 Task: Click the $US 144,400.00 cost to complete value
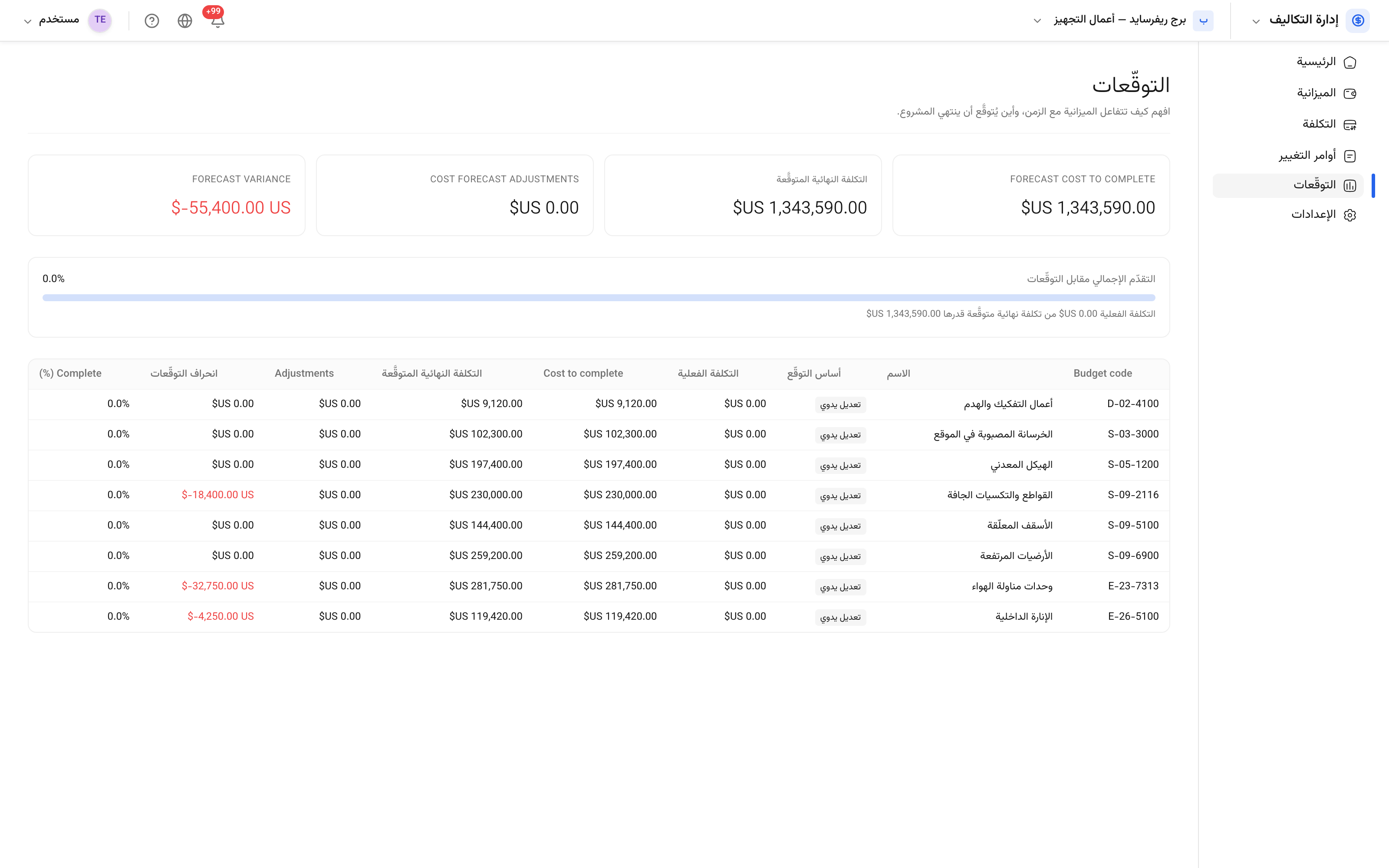coord(620,525)
